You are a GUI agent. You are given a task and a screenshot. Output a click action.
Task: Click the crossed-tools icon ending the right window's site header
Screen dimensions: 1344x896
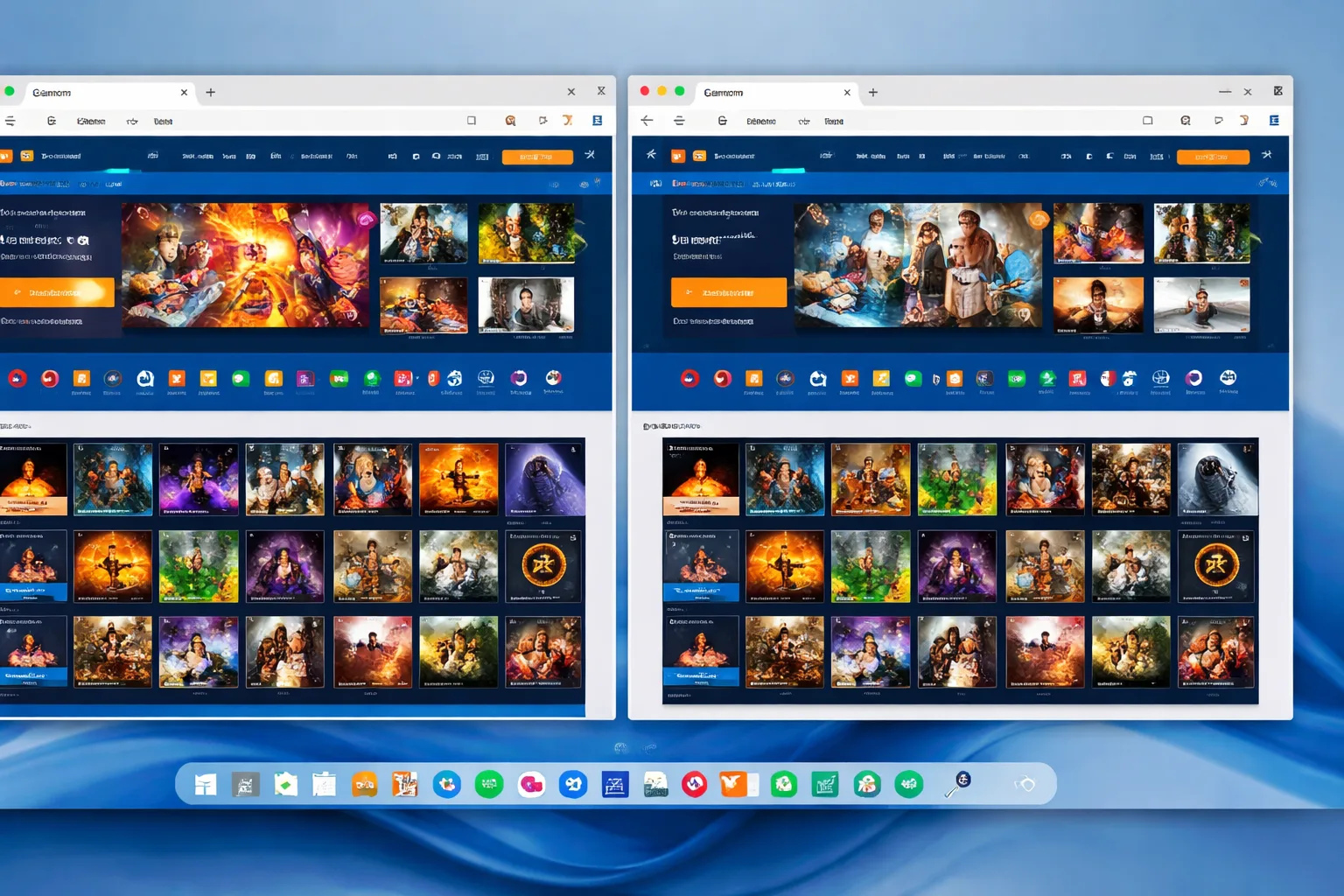[1266, 155]
